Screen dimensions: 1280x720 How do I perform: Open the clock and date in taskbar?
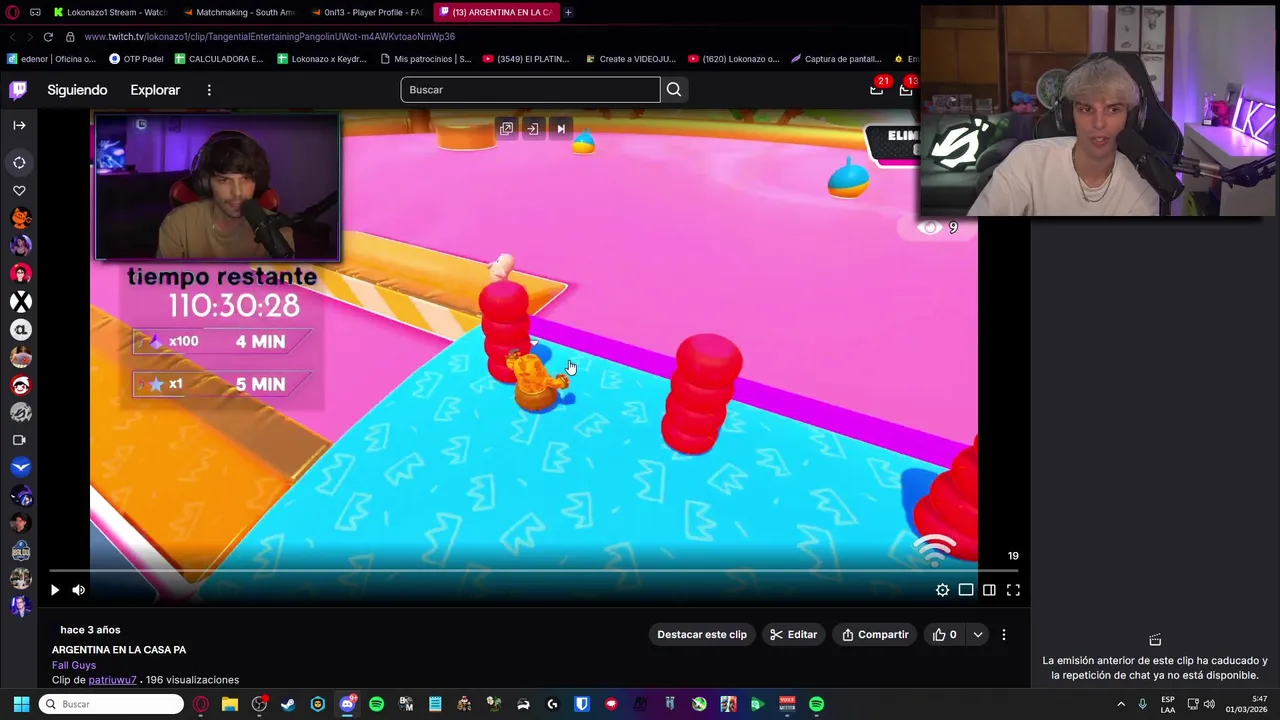coord(1246,704)
